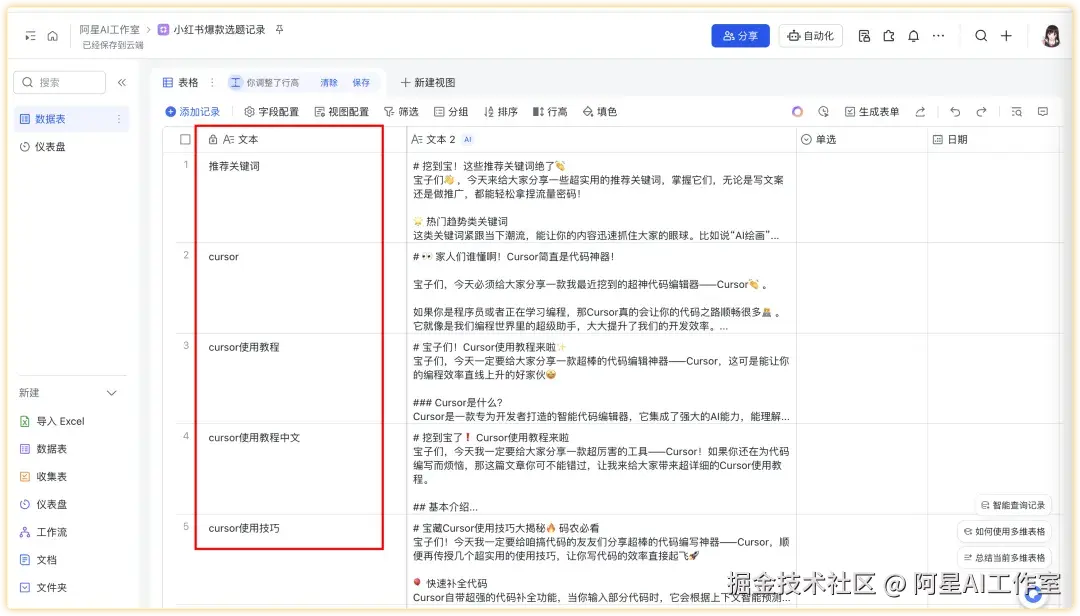1080x616 pixels.
Task: Open the more options ellipsis in top bar
Action: (x=938, y=35)
